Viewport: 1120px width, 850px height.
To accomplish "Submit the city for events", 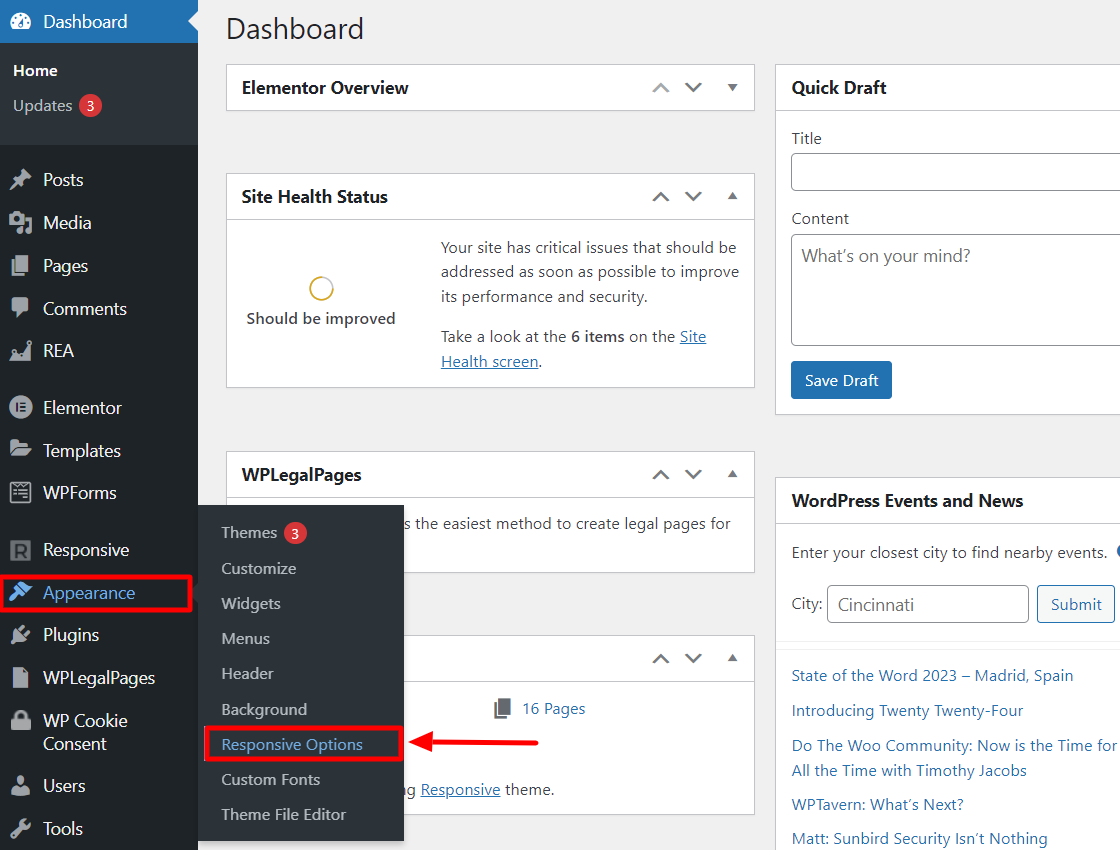I will tap(1075, 604).
